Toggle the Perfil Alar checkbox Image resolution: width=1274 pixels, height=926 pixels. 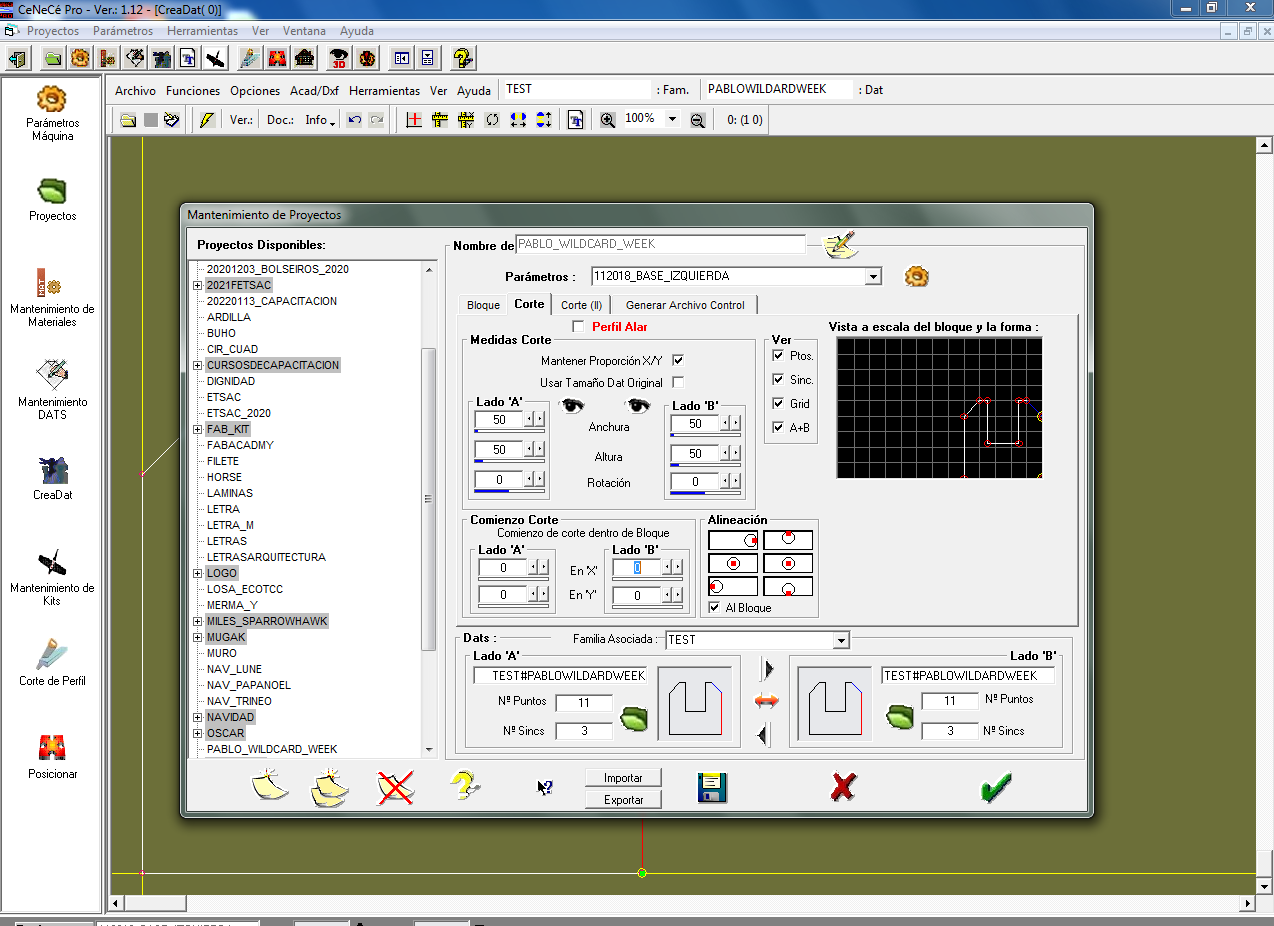[578, 326]
